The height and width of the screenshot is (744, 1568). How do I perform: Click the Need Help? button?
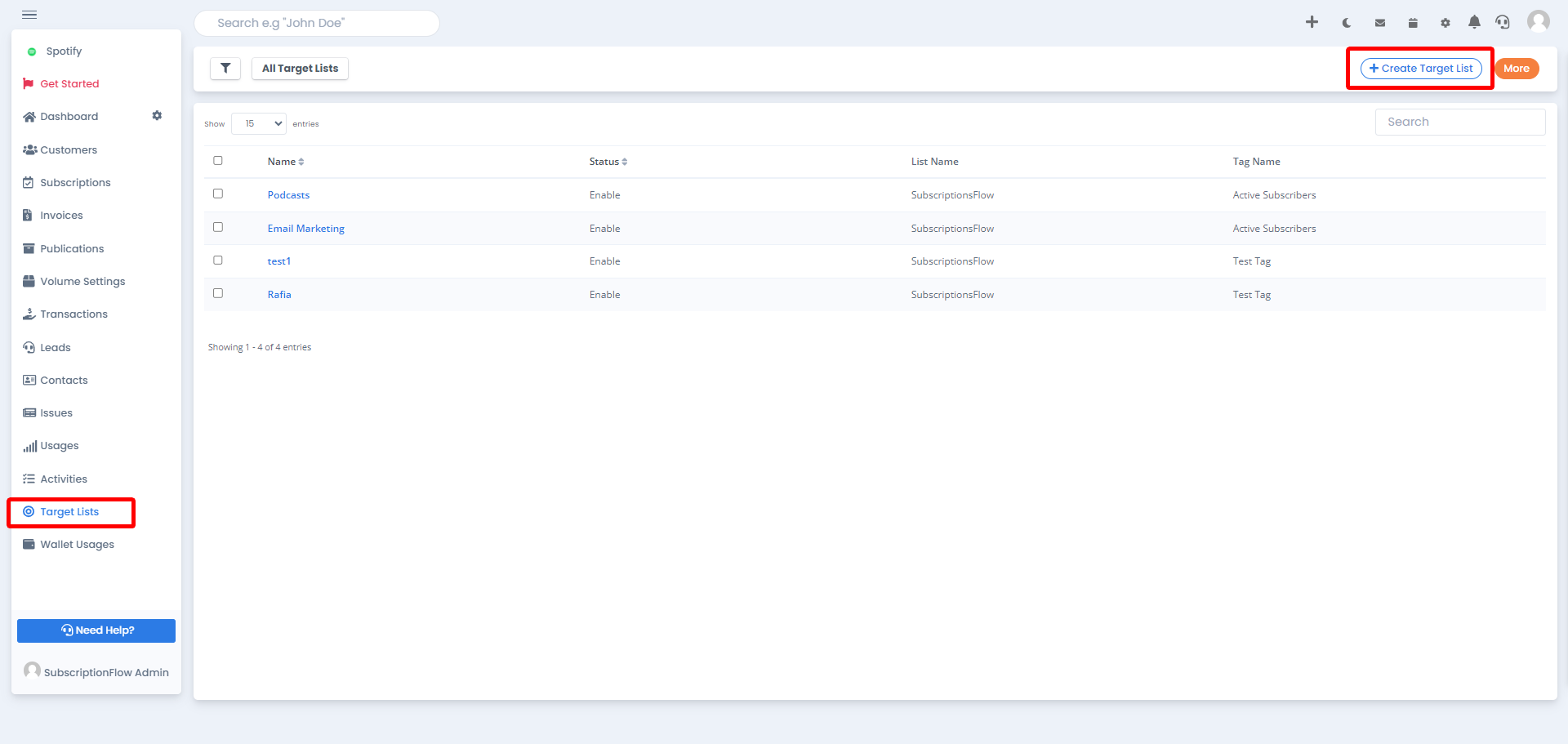96,630
